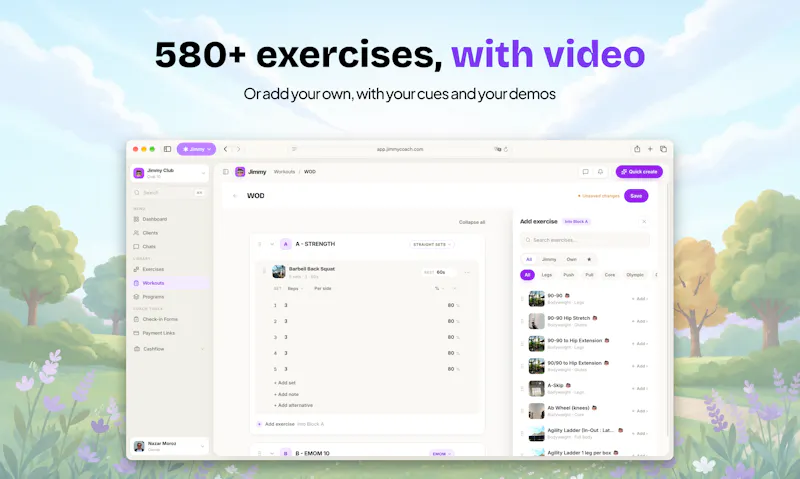
Task: Click the Programs layers icon in sidebar
Action: coord(136,297)
